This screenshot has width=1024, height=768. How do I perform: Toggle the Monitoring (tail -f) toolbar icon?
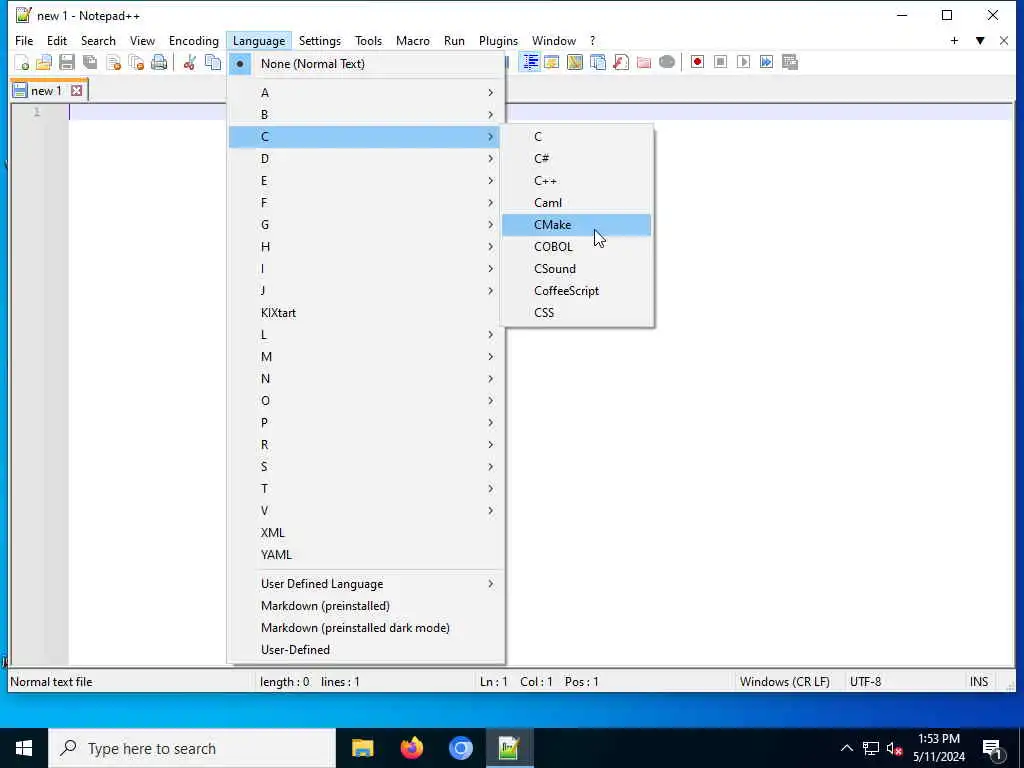tap(667, 63)
